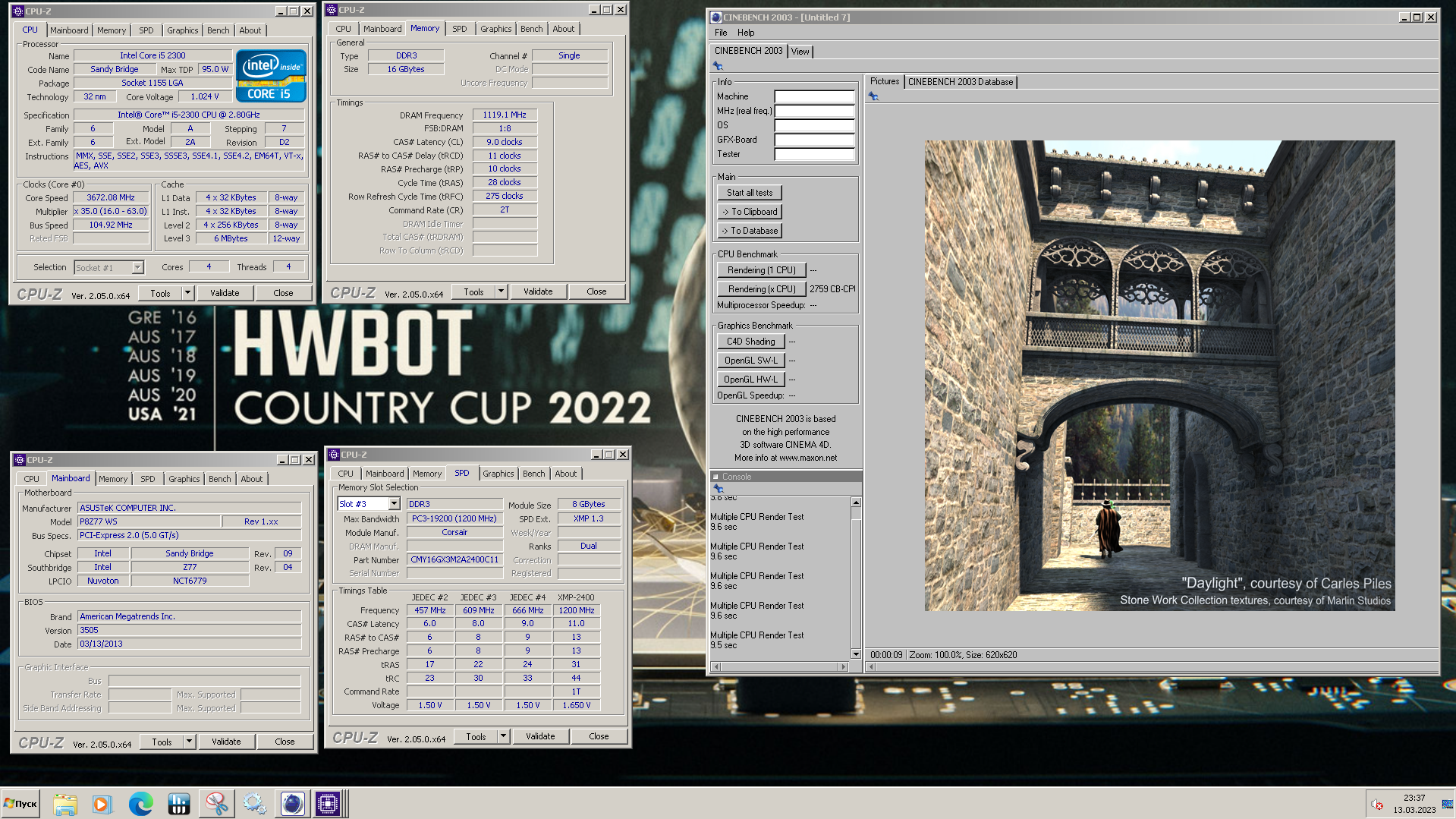Open the Tools dropdown arrow in CPU-Z SPD window
Screen dimensions: 1456x819
click(x=503, y=736)
